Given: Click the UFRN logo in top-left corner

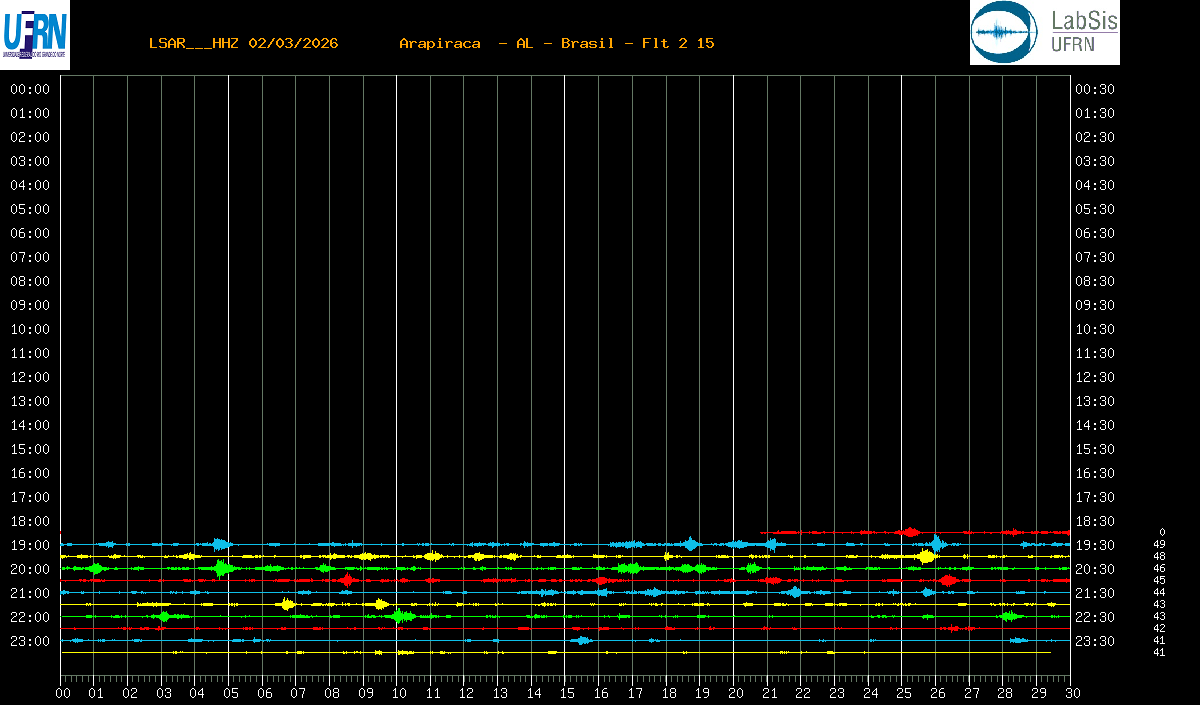Looking at the screenshot, I should pos(35,35).
